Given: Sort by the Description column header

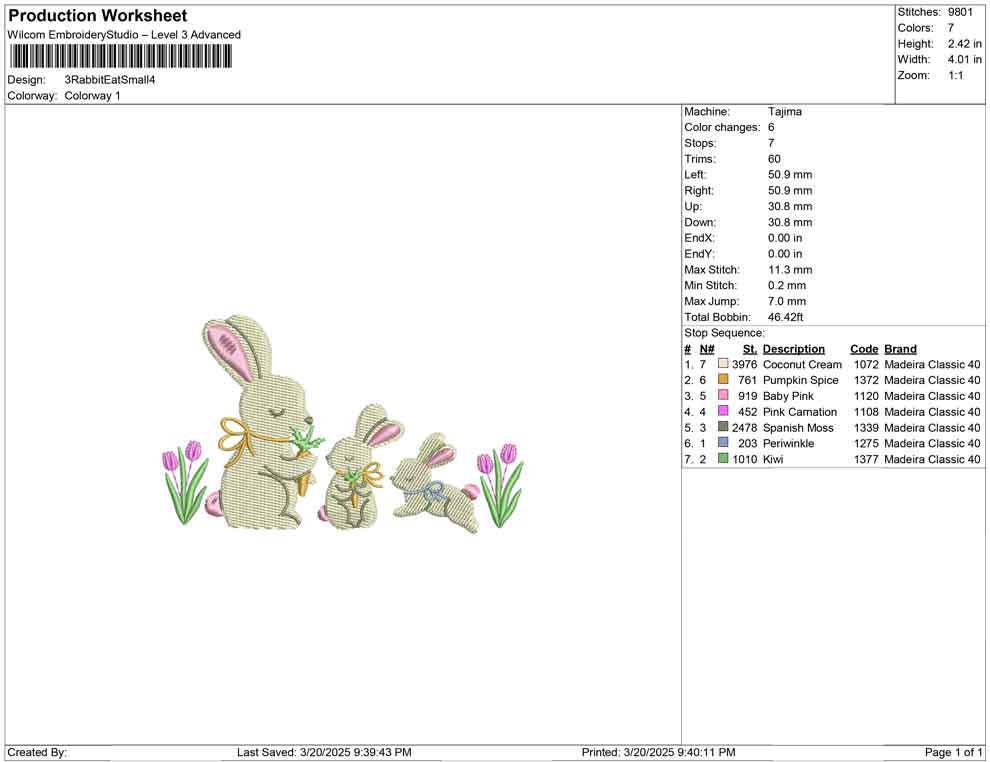Looking at the screenshot, I should [794, 348].
